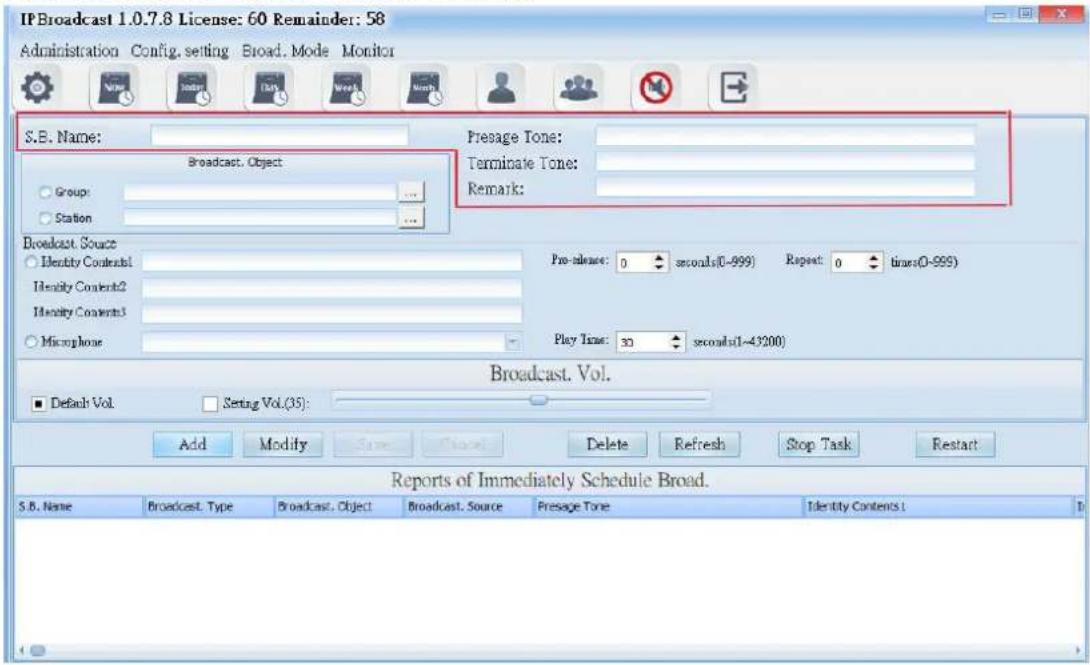Click the horizontal scrollbar thumb of the report table
Image resolution: width=1090 pixels, height=665 pixels.
38,650
